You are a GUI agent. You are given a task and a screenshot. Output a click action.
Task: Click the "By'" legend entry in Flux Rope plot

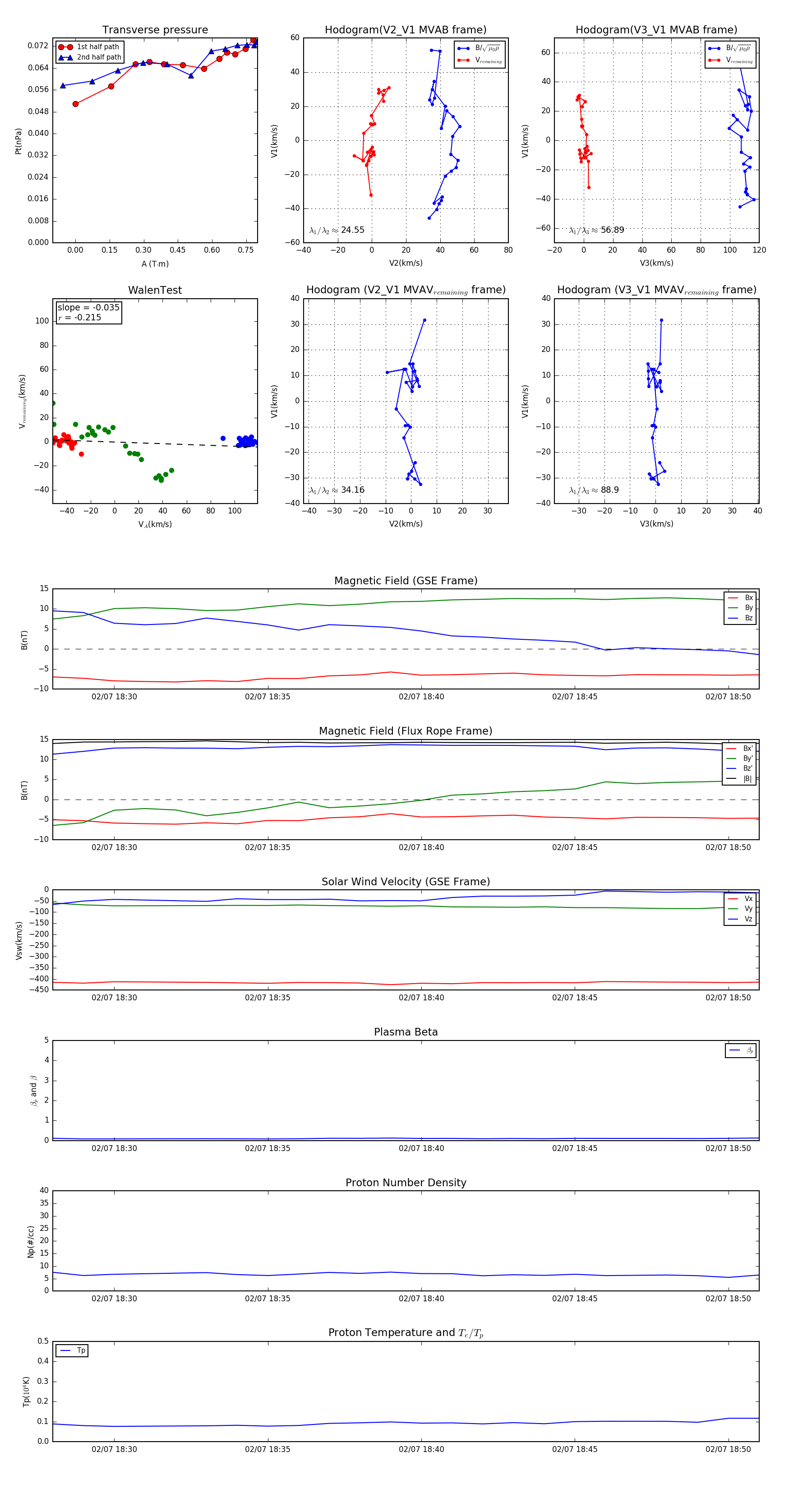pos(740,758)
